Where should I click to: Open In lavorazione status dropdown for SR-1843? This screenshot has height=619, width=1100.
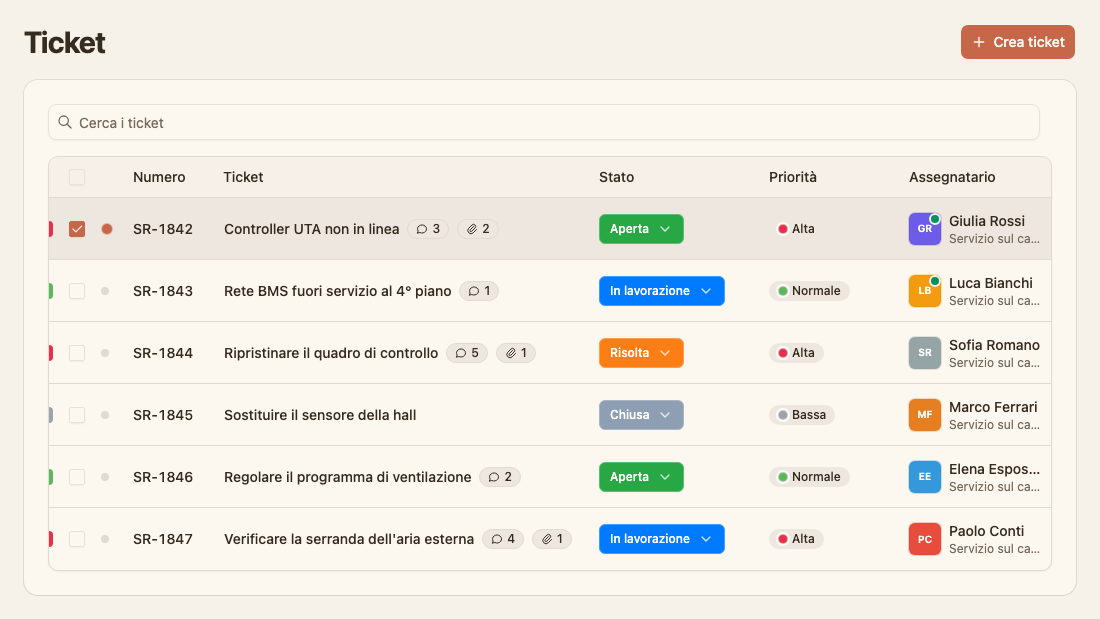[662, 291]
